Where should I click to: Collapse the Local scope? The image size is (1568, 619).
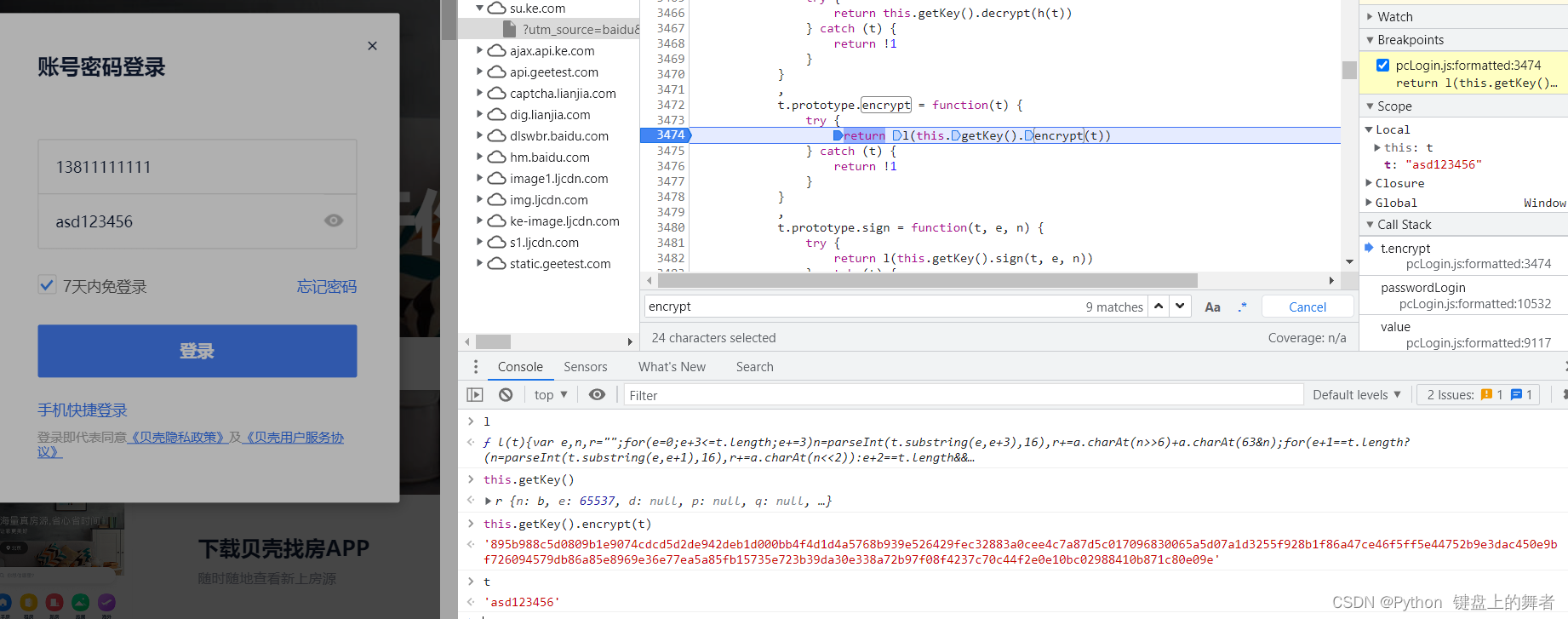tap(1369, 129)
